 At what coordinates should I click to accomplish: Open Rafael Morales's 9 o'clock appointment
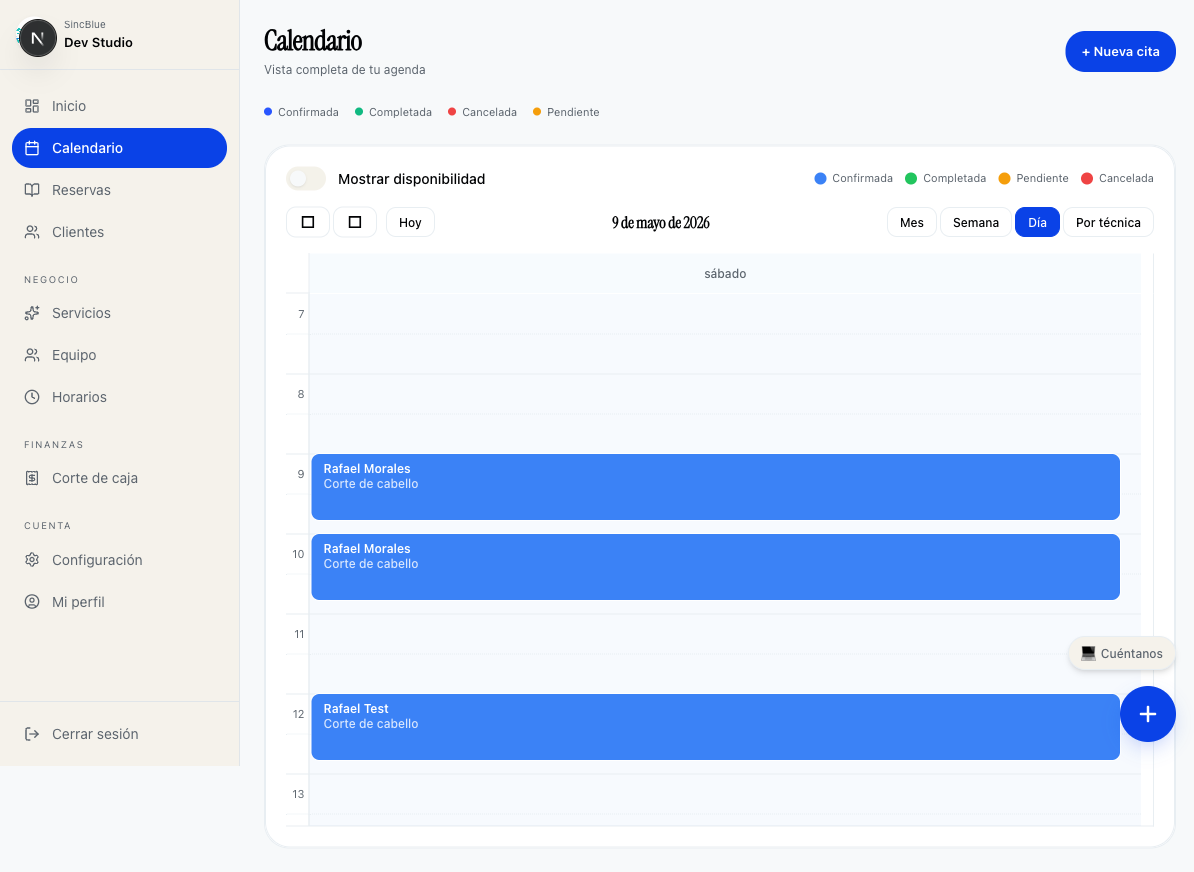coord(715,487)
